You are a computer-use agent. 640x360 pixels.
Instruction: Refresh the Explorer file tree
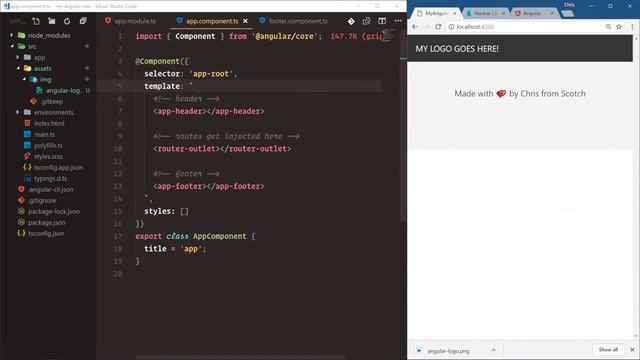[x=67, y=21]
